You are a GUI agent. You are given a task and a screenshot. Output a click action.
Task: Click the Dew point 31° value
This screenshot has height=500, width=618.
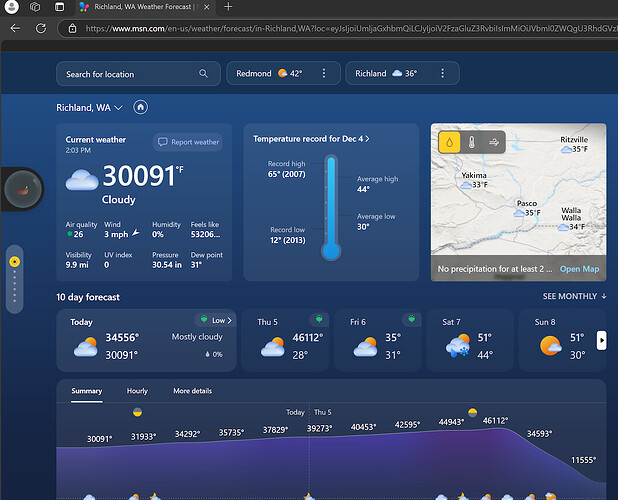196,265
